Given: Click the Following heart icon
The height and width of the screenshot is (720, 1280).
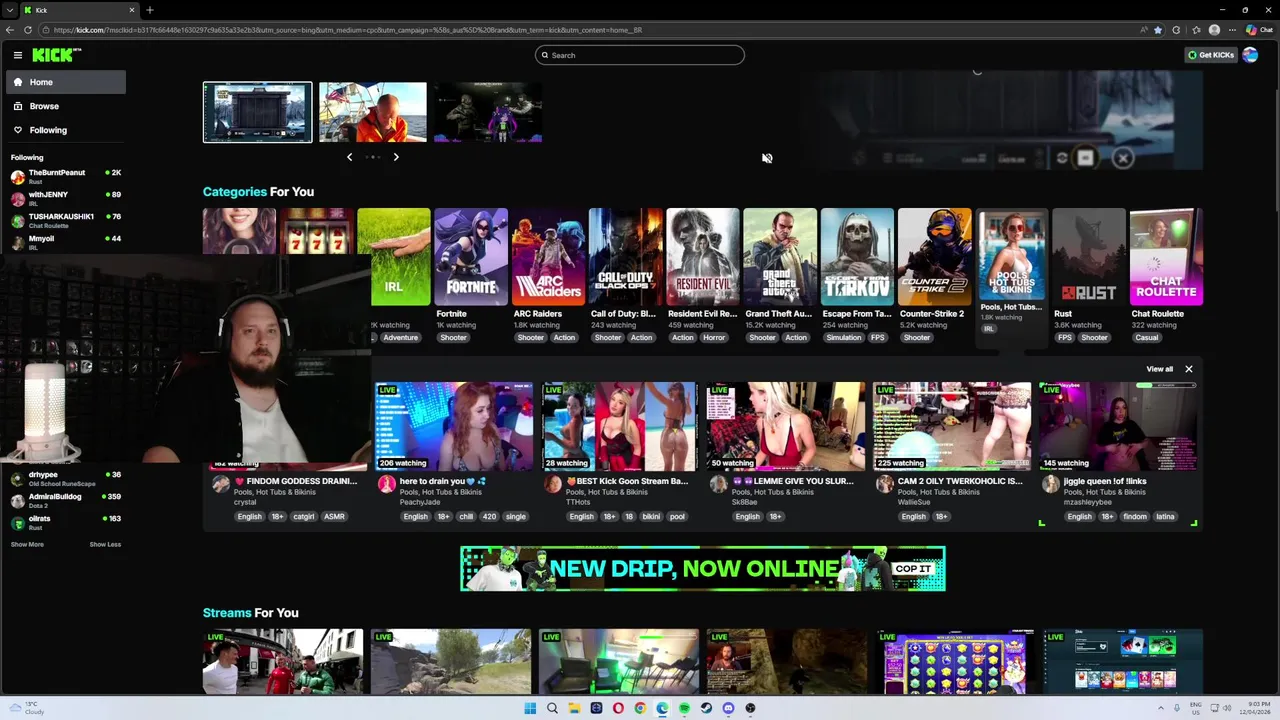Looking at the screenshot, I should click(18, 130).
